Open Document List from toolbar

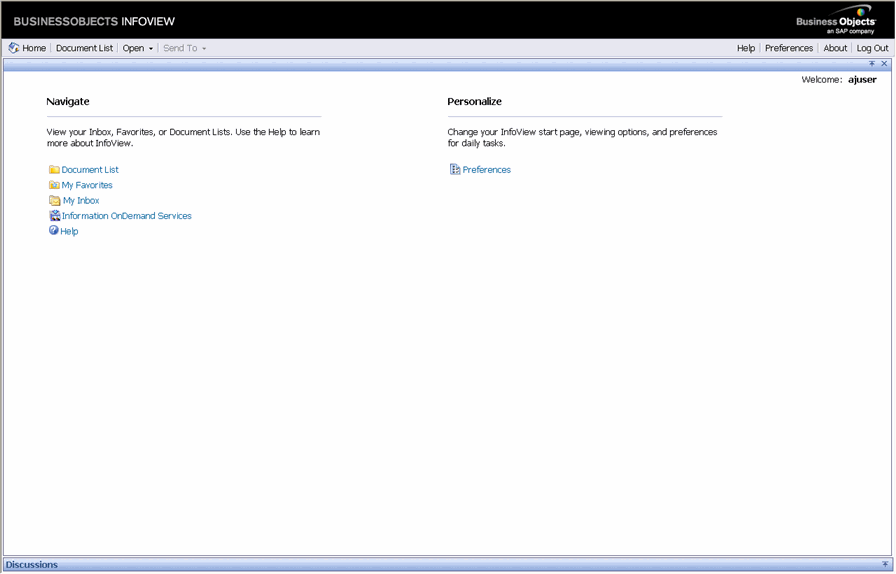tap(85, 48)
